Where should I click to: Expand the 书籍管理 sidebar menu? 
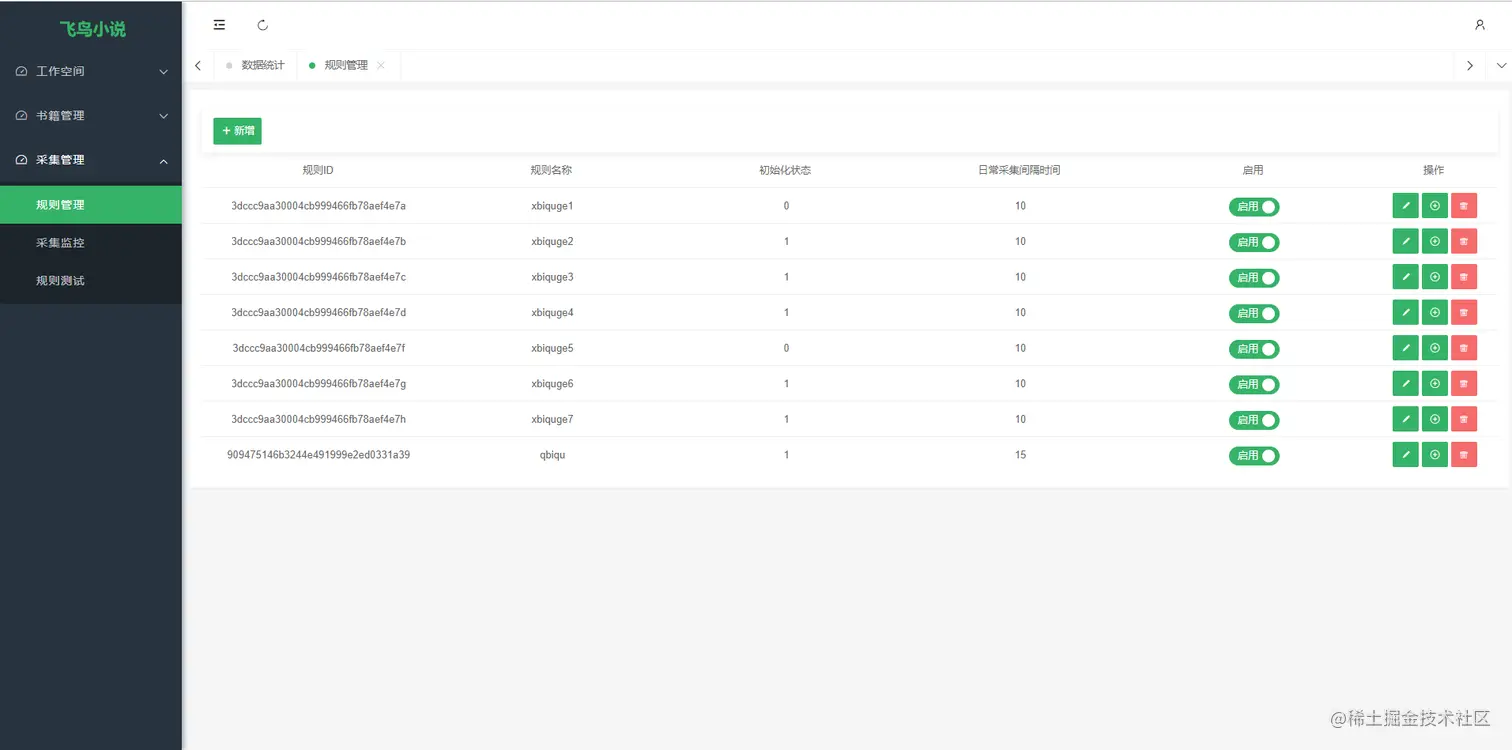coord(91,116)
